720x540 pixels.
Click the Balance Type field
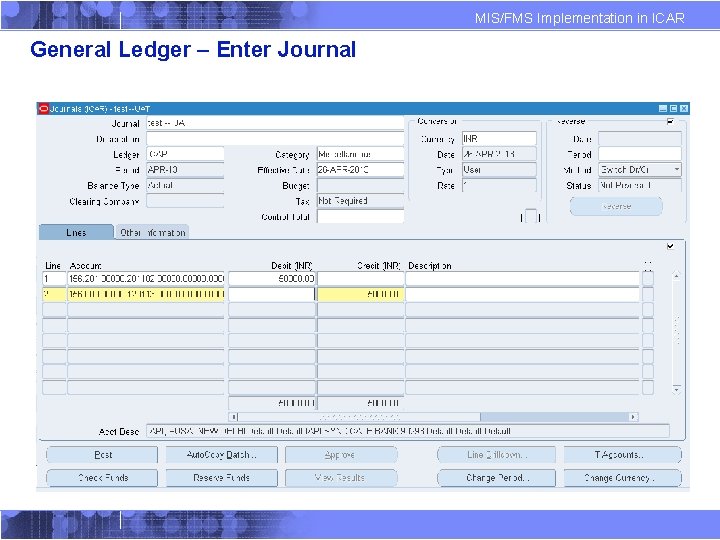coord(185,186)
